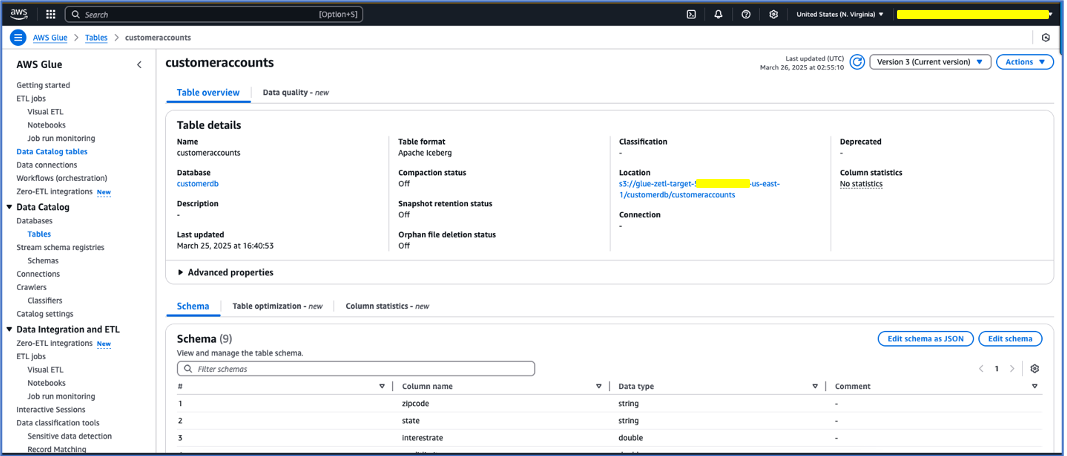Select the Schema tab
Image resolution: width=1067 pixels, height=456 pixels.
[193, 306]
